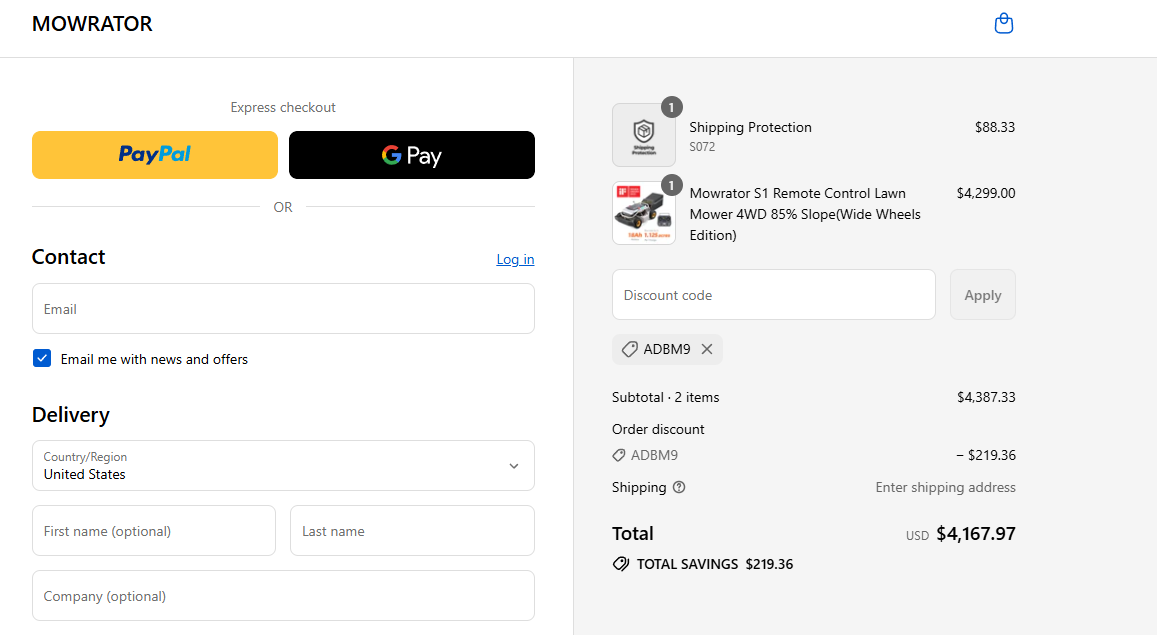Click the First name (optional) field
Image resolution: width=1157 pixels, height=635 pixels.
pos(153,530)
